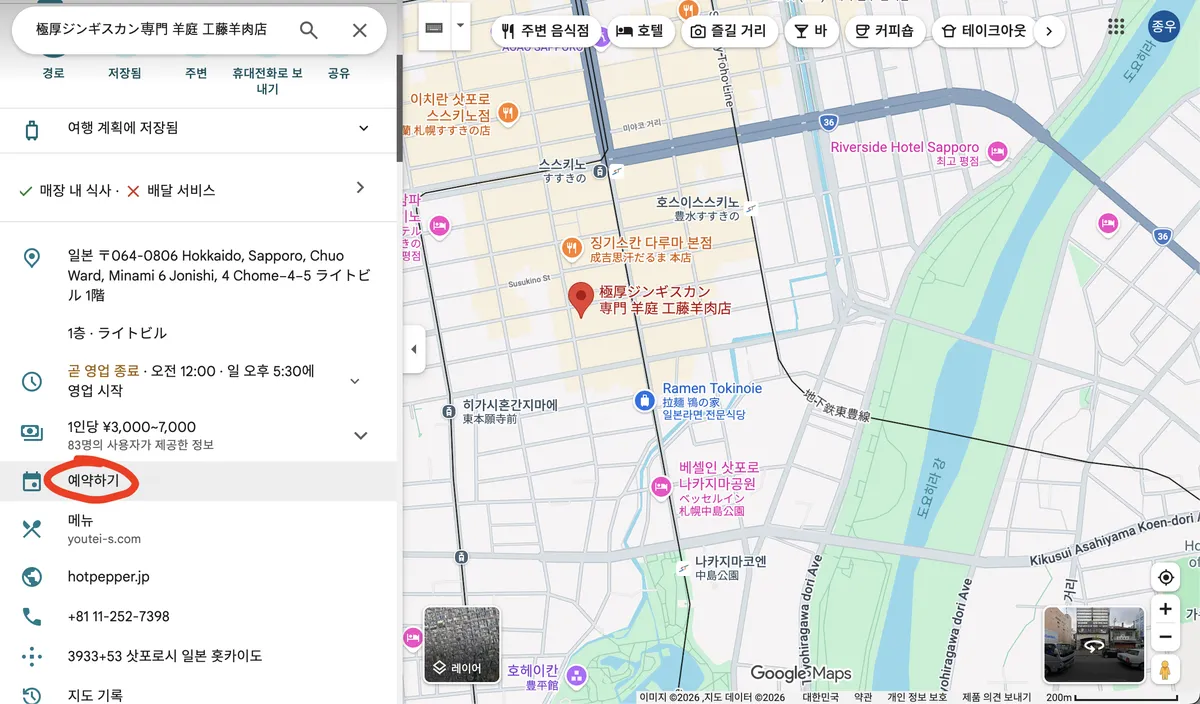Copy the address text starting with 일본 〒064-0806
Image resolution: width=1200 pixels, height=704 pixels.
[219, 276]
